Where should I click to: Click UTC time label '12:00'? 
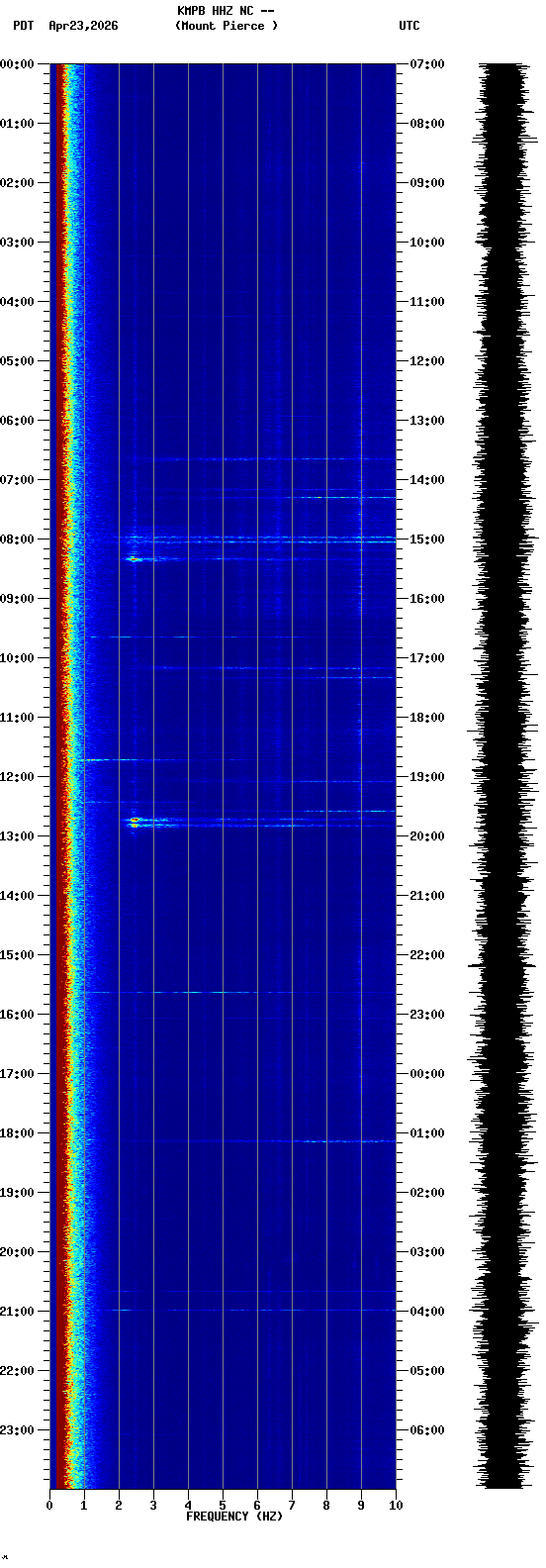point(427,361)
